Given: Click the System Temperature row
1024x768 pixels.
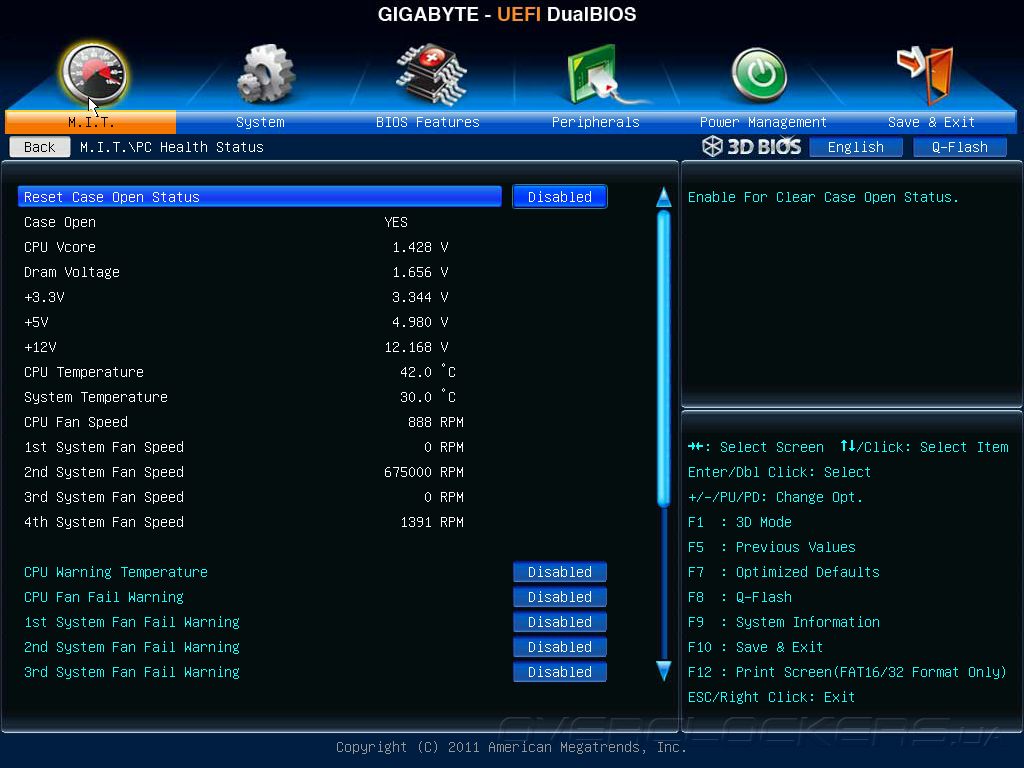Looking at the screenshot, I should coord(260,397).
